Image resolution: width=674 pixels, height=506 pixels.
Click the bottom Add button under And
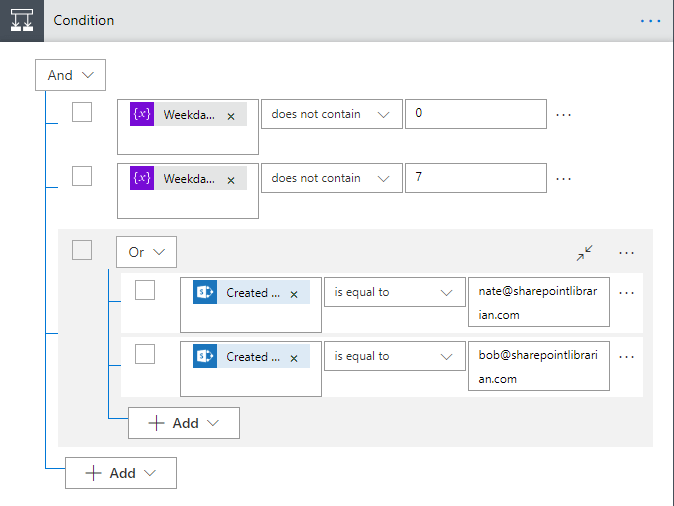pos(121,473)
